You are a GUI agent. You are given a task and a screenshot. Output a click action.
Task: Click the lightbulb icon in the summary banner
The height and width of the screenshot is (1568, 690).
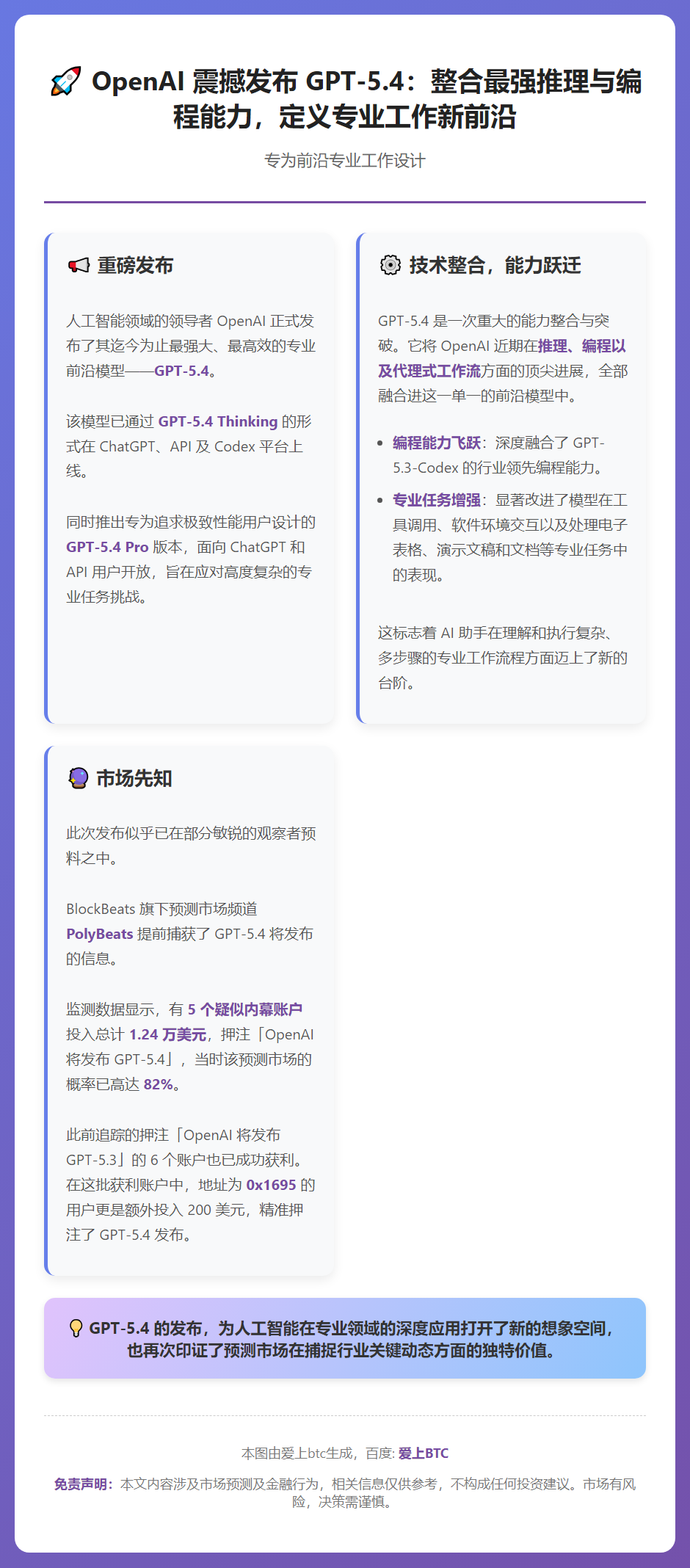click(76, 1328)
